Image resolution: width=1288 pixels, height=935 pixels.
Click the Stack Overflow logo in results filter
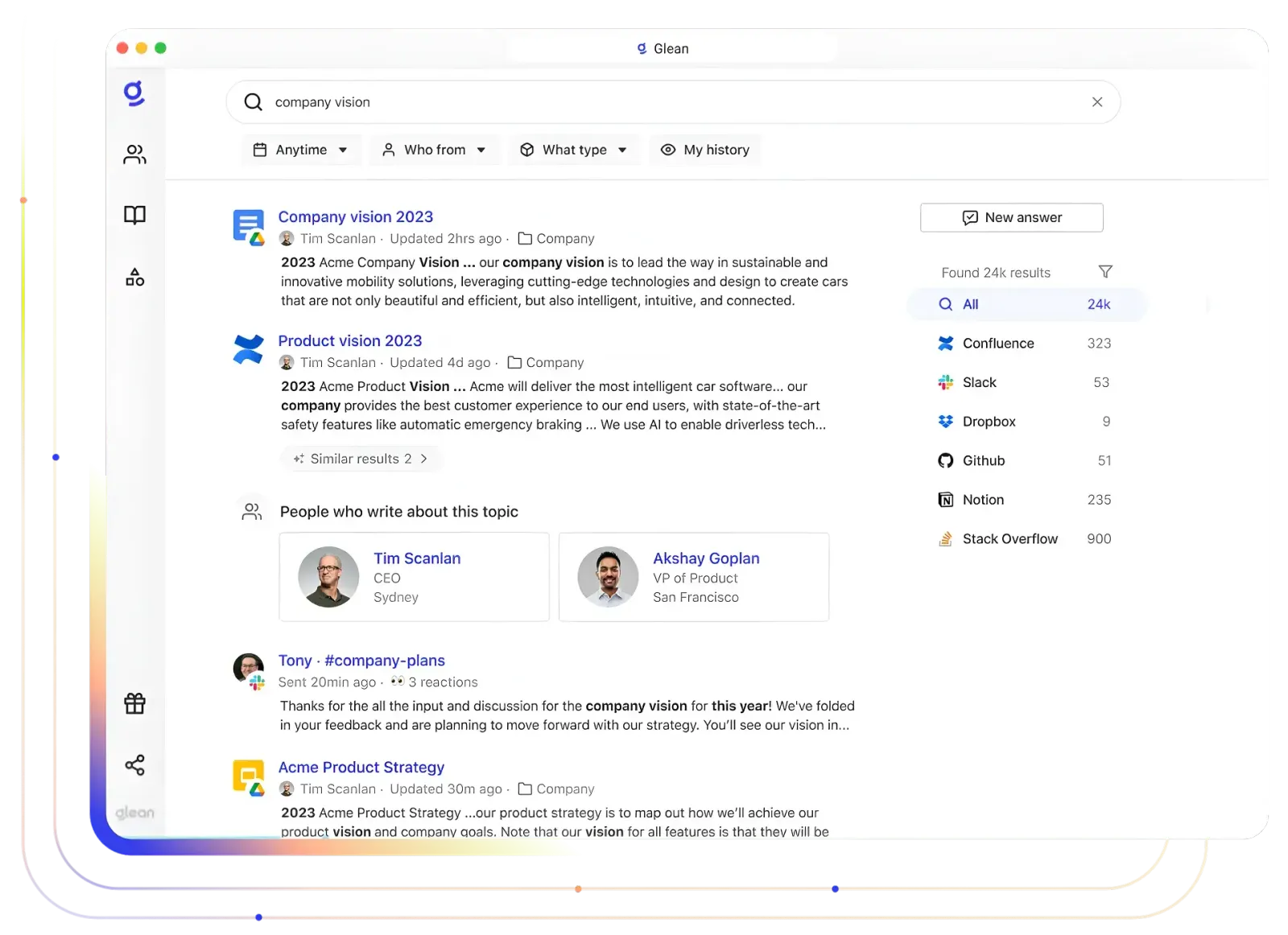(x=945, y=539)
